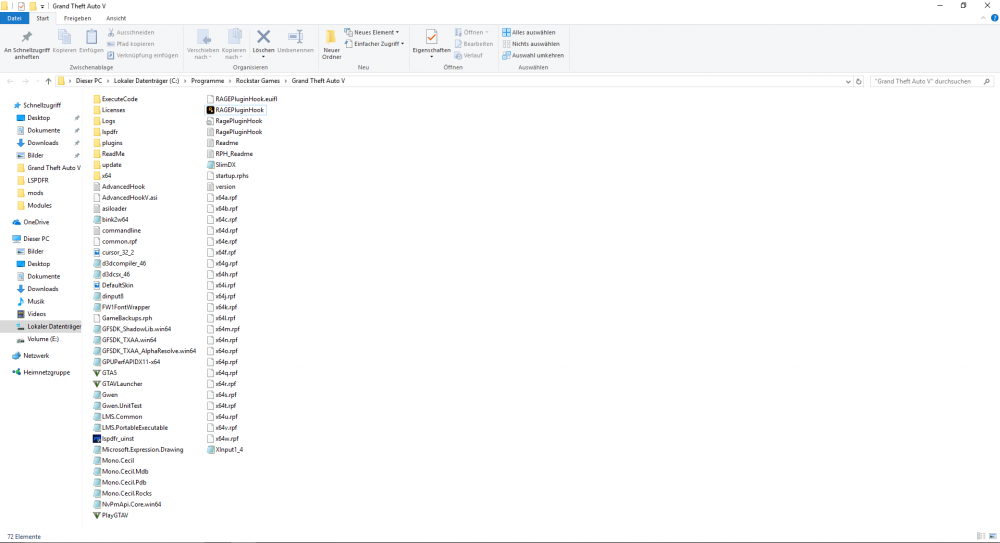Switch to the Ansicht ribbon tab
The width and height of the screenshot is (1000, 543).
point(116,19)
